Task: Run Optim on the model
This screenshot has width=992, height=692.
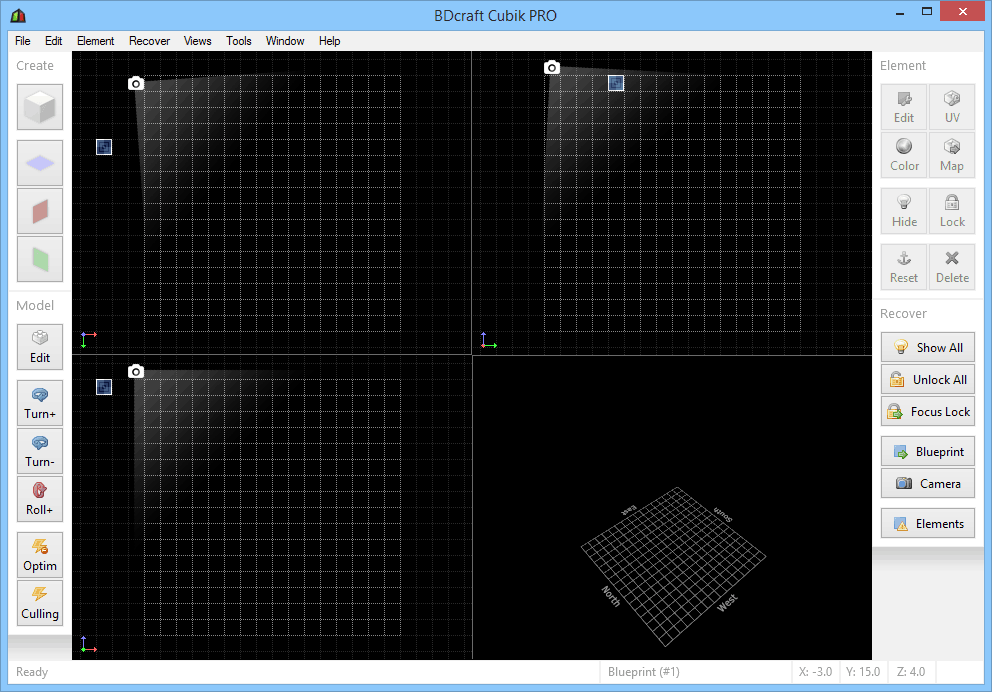Action: tap(40, 555)
